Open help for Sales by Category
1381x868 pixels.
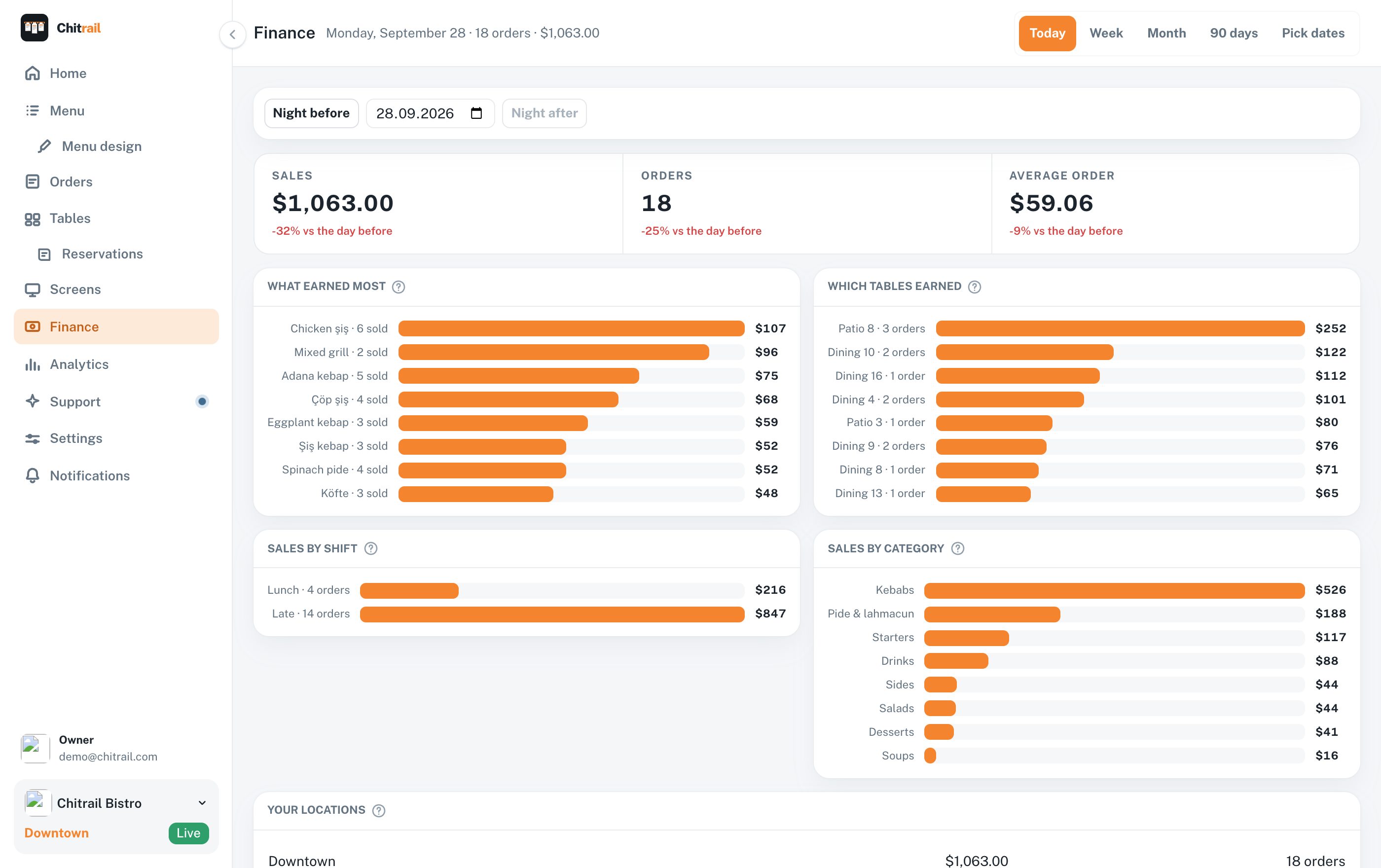click(x=958, y=548)
